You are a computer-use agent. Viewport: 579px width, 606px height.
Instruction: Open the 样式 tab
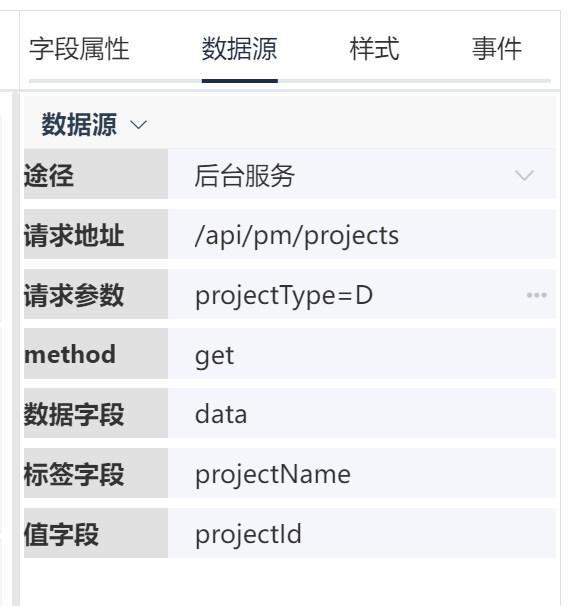tap(374, 49)
